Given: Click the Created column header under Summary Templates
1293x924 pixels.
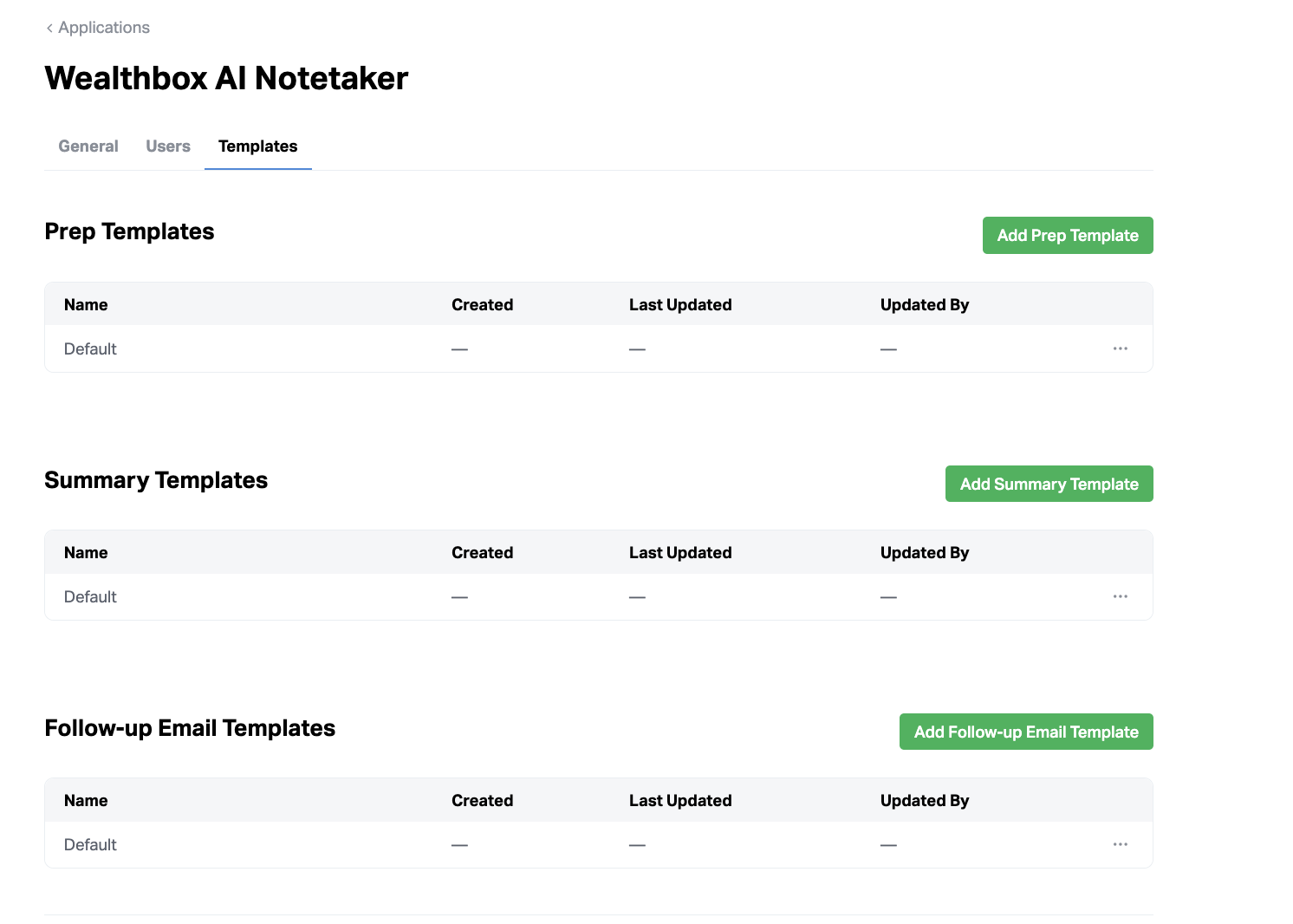Looking at the screenshot, I should coord(482,552).
